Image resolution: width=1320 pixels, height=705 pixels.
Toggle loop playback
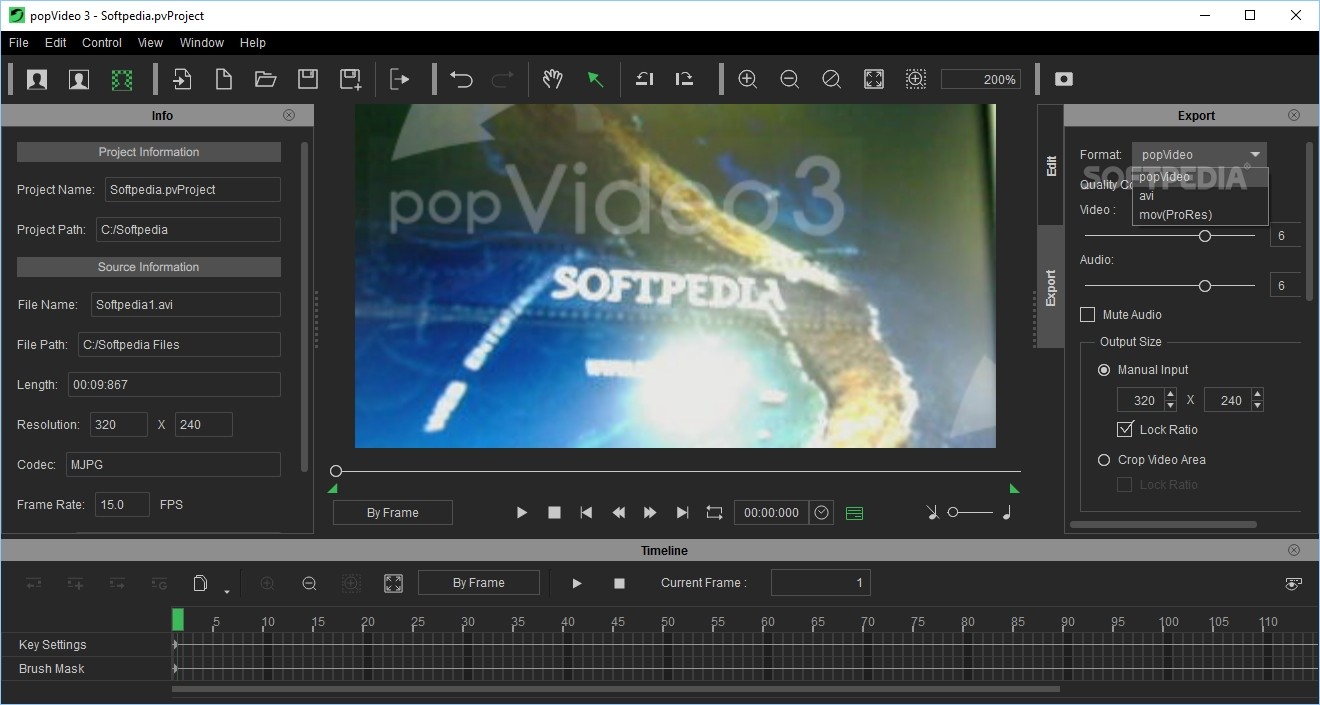(714, 512)
